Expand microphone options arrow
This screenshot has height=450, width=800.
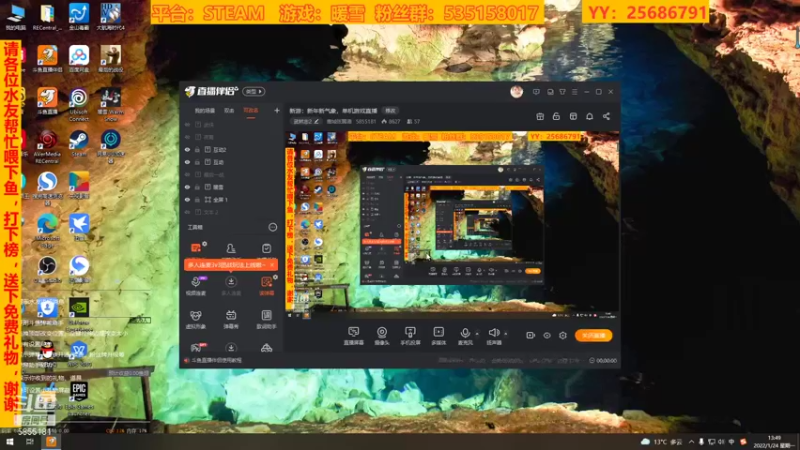(x=477, y=334)
